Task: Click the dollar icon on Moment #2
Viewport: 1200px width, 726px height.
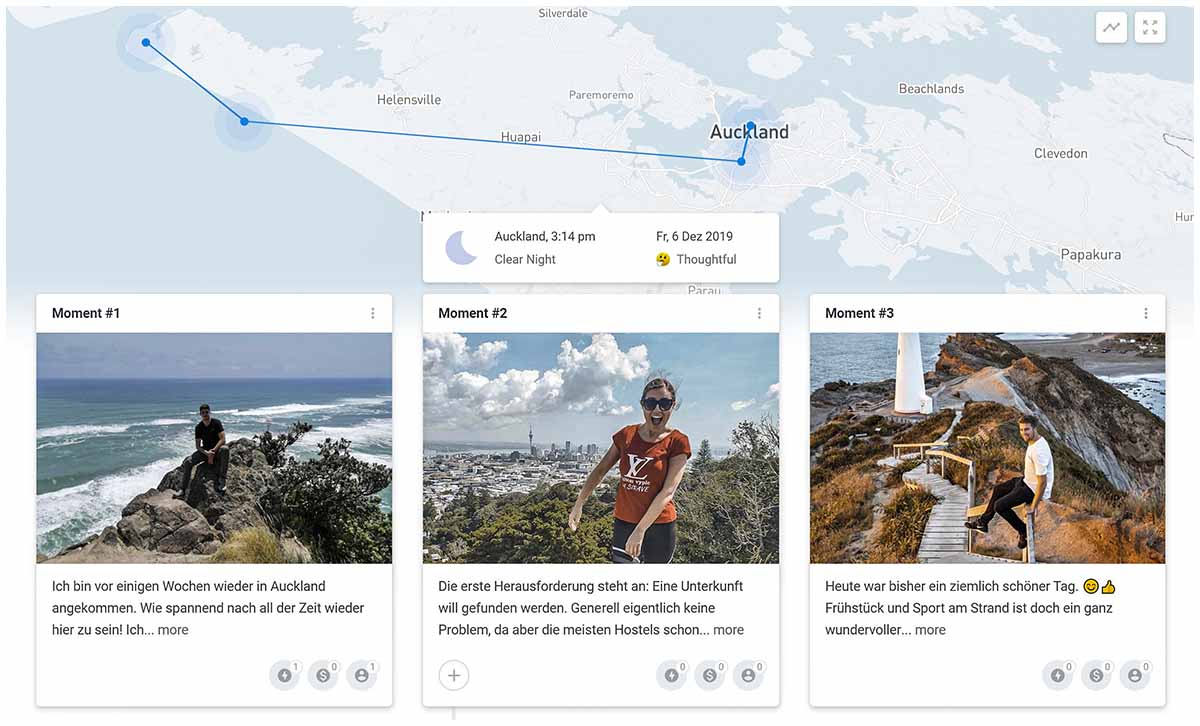Action: click(710, 675)
